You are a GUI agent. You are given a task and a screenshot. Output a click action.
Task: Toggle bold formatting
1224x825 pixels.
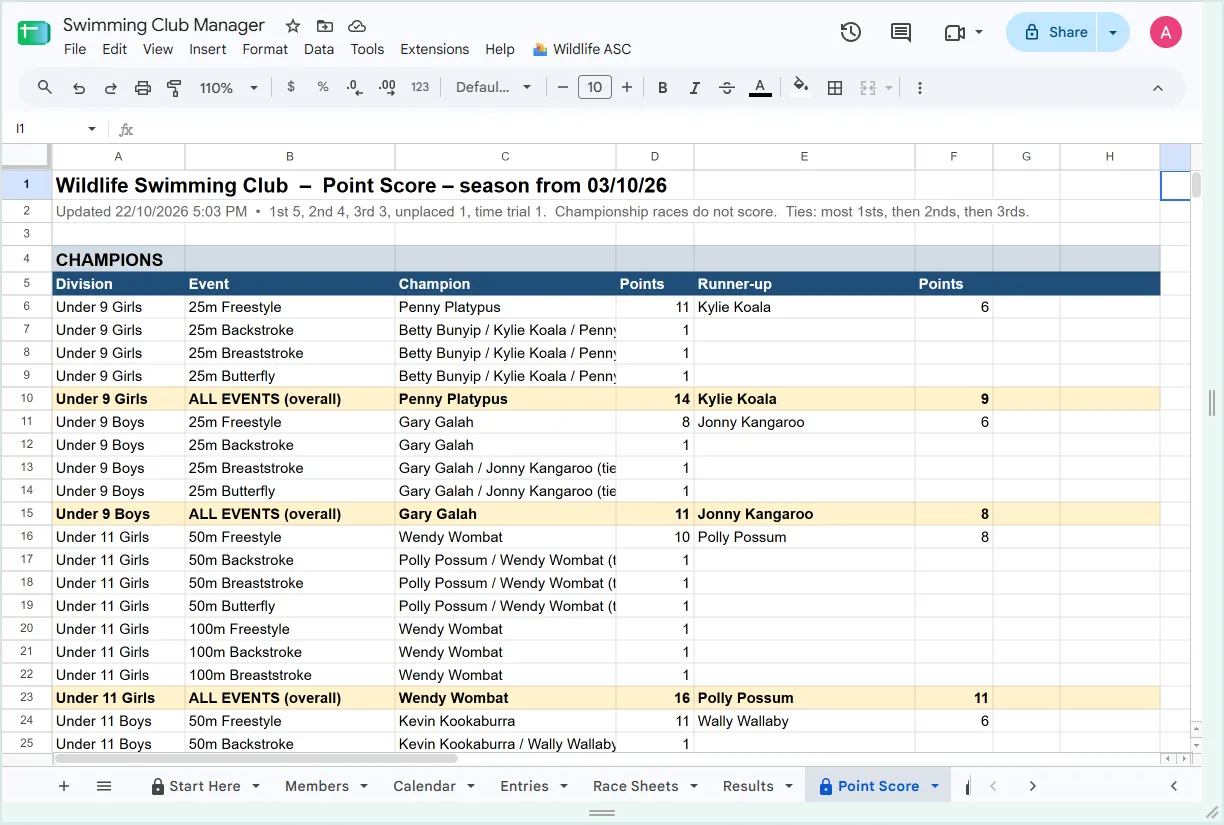[x=662, y=88]
